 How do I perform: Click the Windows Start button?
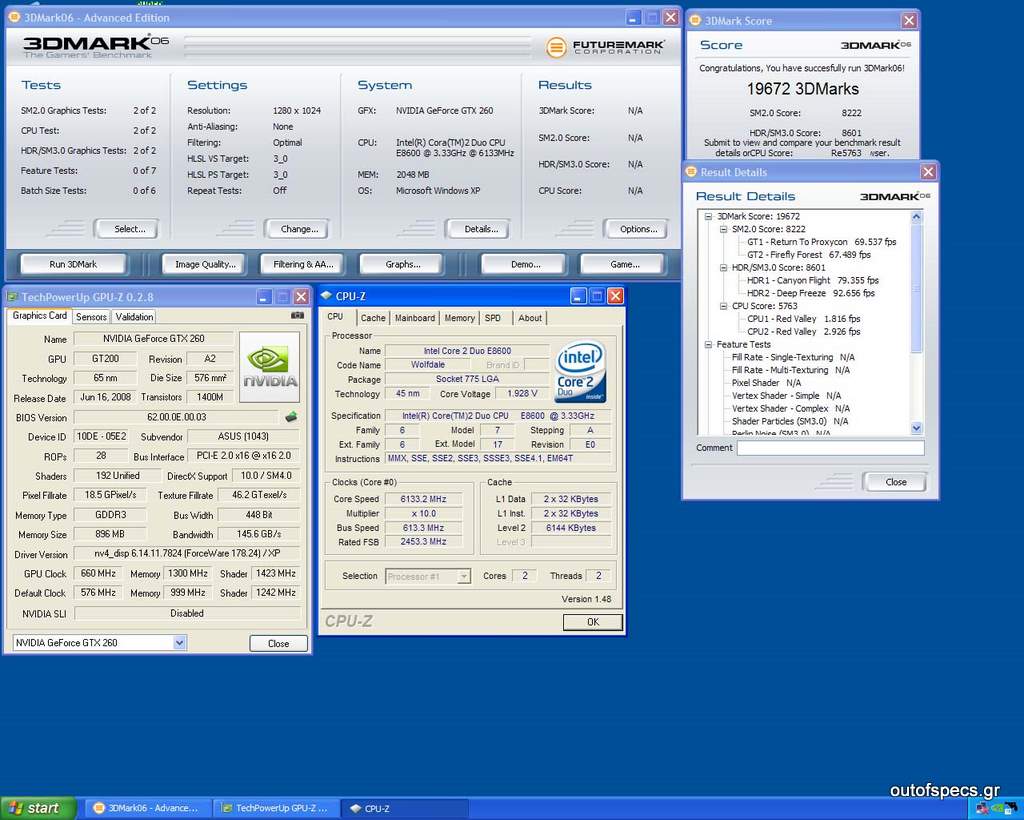(x=37, y=808)
